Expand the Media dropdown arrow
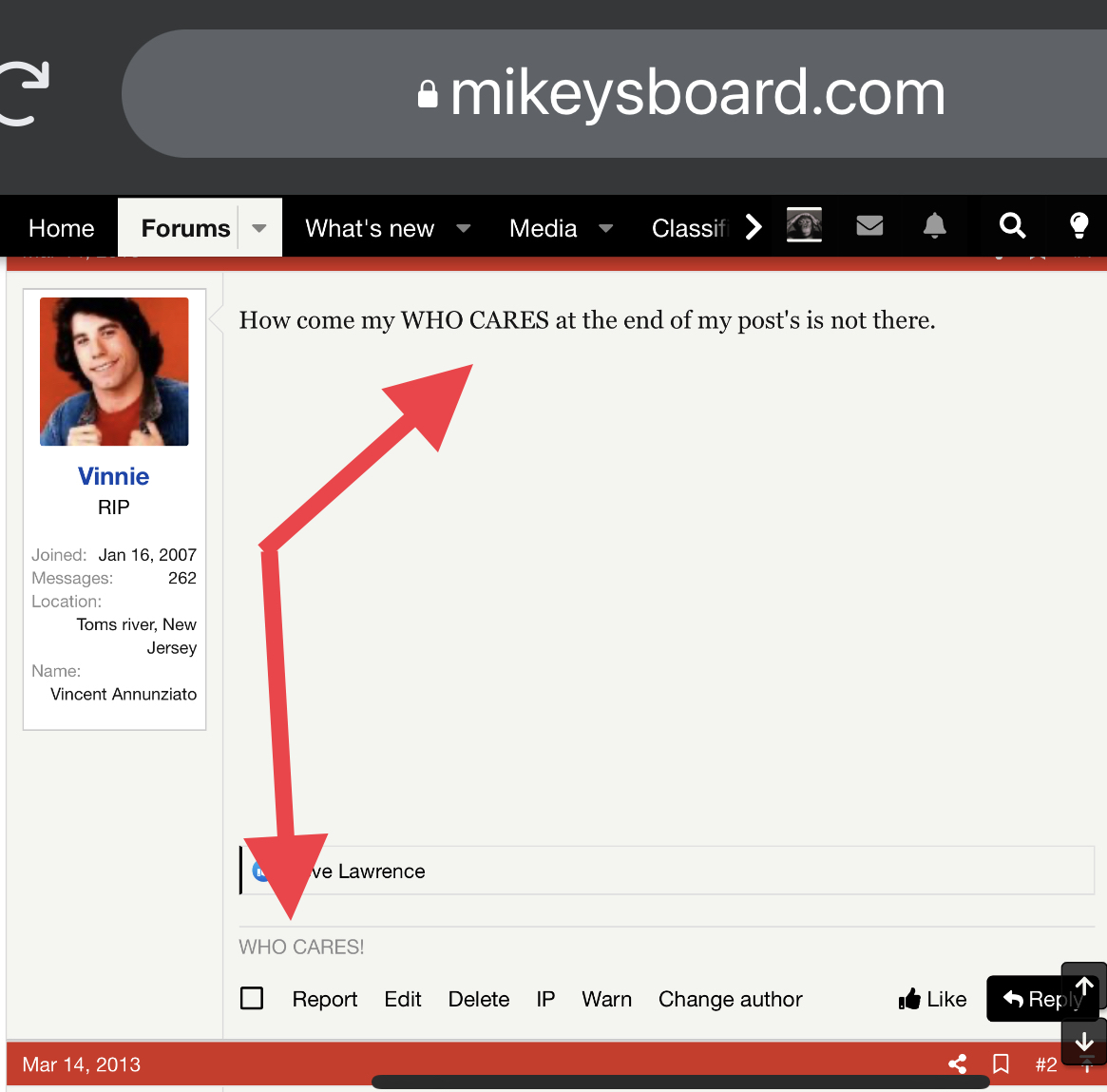 click(x=605, y=228)
